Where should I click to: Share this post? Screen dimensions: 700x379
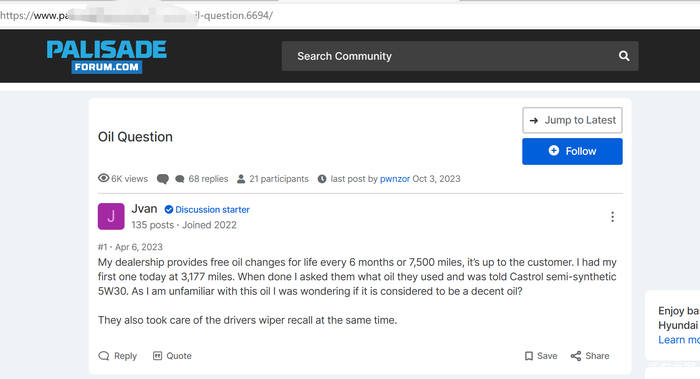pyautogui.click(x=590, y=356)
